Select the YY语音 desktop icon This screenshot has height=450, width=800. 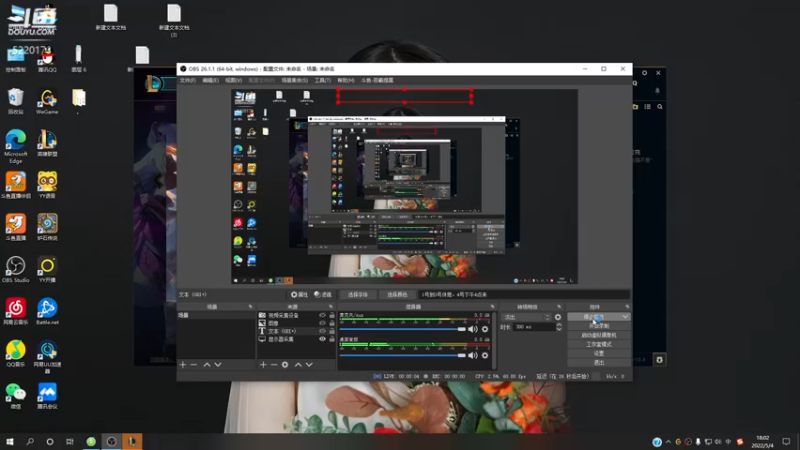(47, 185)
